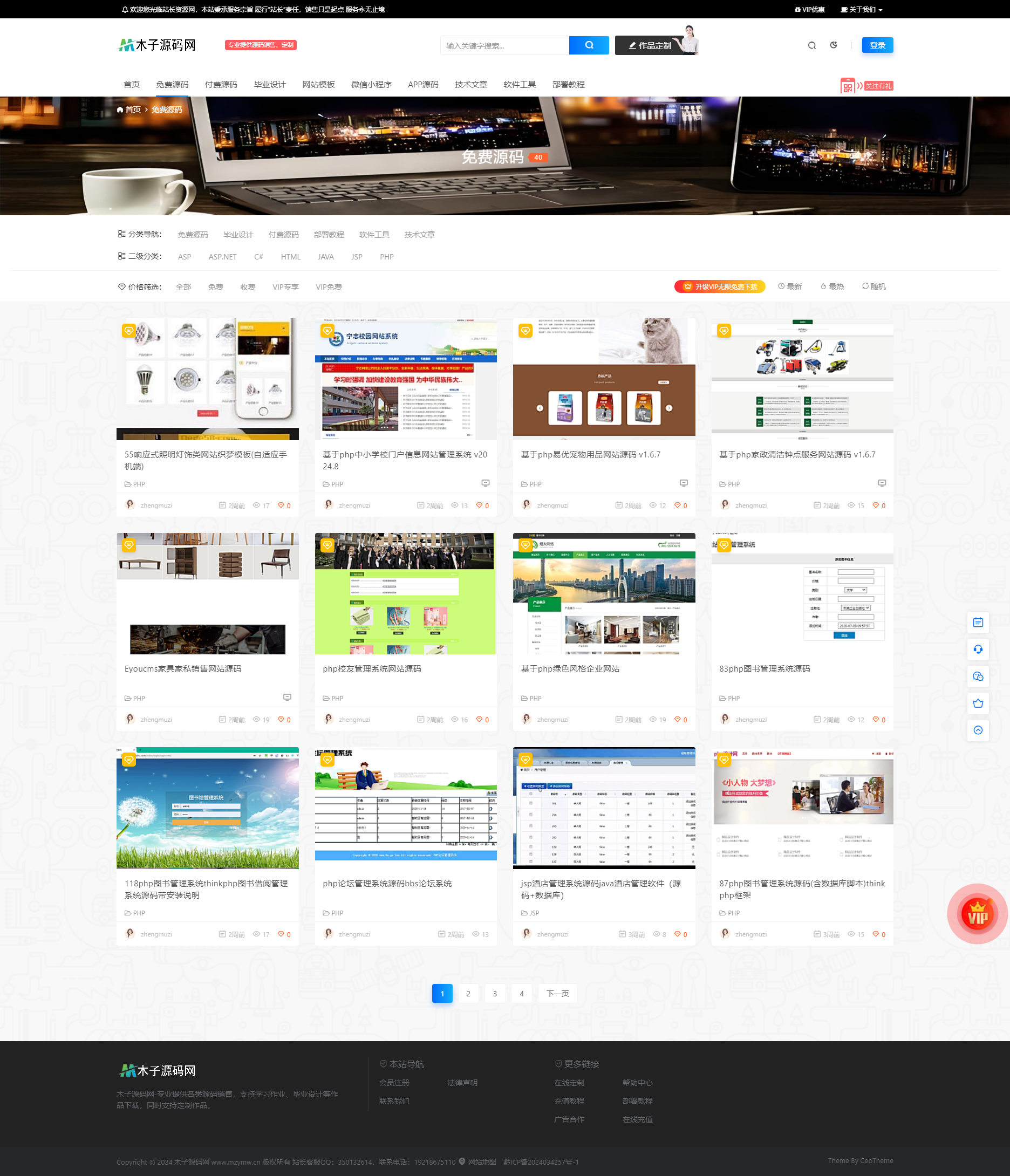The image size is (1010, 1176).
Task: Click the VIP crown sidebar icon
Action: tap(978, 704)
